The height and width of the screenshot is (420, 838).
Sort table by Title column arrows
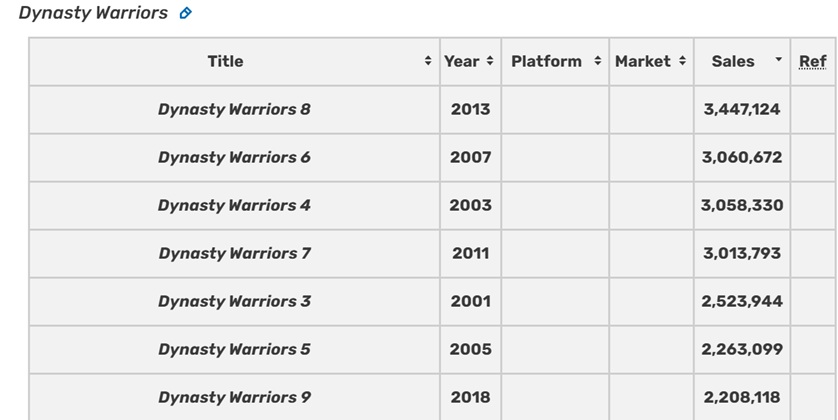click(x=428, y=61)
